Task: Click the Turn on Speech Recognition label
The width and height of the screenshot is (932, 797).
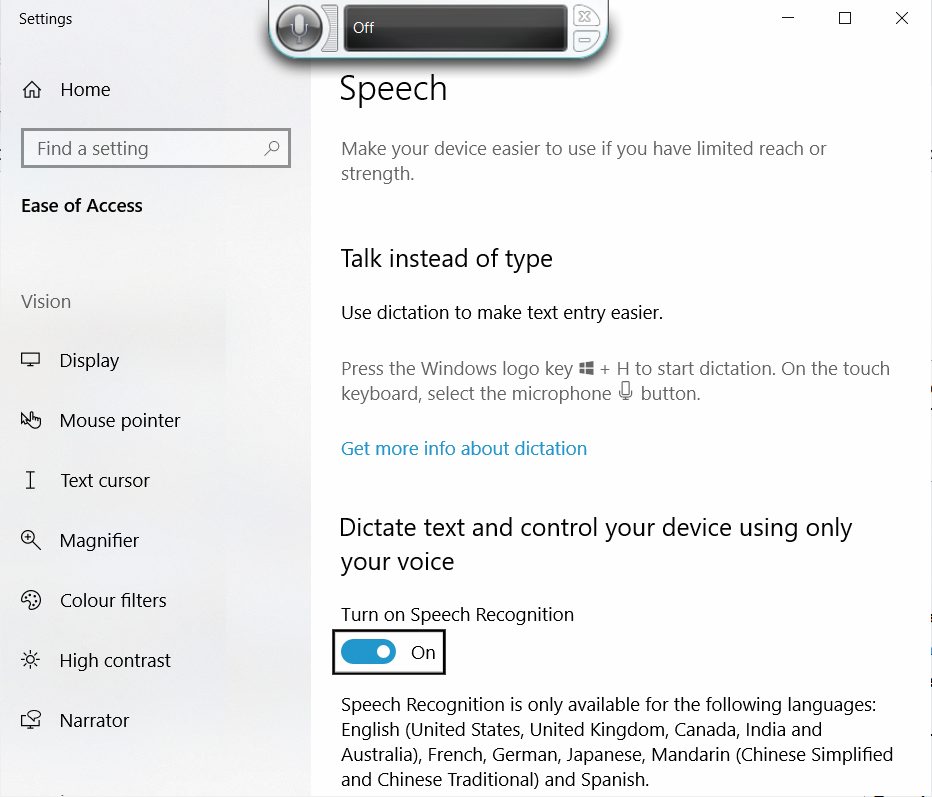Action: 457,614
